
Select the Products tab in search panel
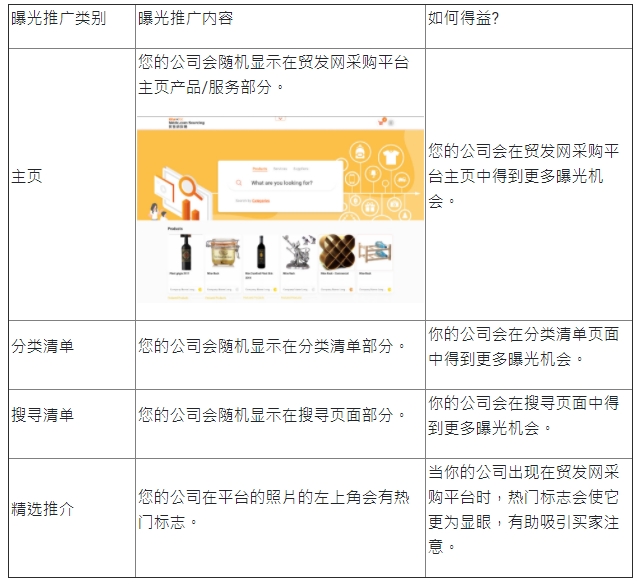(260, 168)
